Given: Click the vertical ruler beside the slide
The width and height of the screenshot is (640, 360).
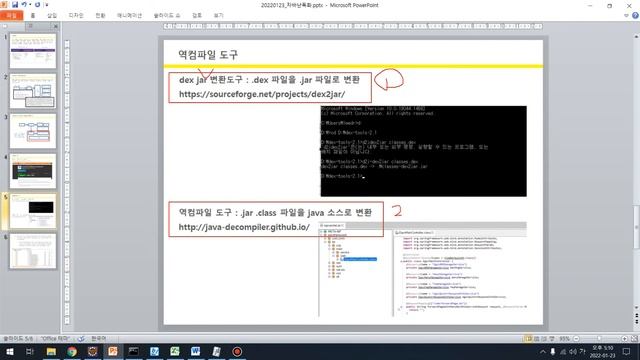Looking at the screenshot, I should click(67, 182).
